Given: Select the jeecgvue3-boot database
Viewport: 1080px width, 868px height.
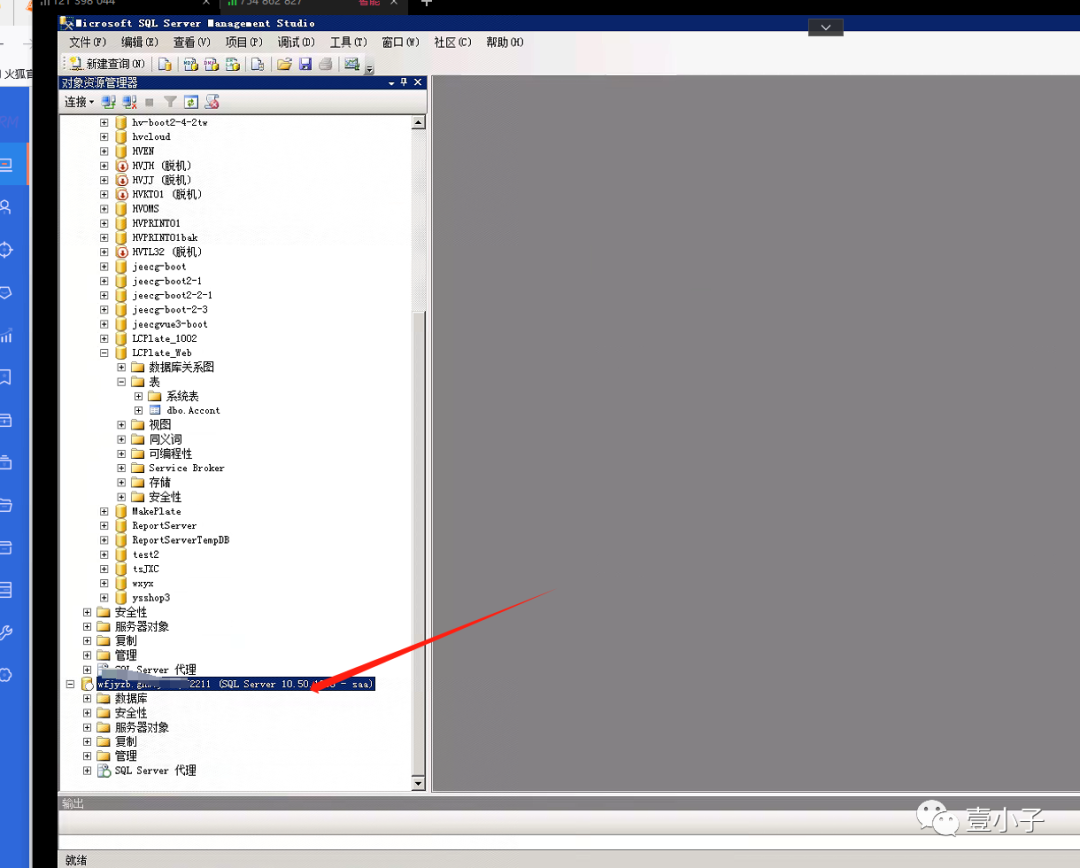Looking at the screenshot, I should (x=170, y=324).
